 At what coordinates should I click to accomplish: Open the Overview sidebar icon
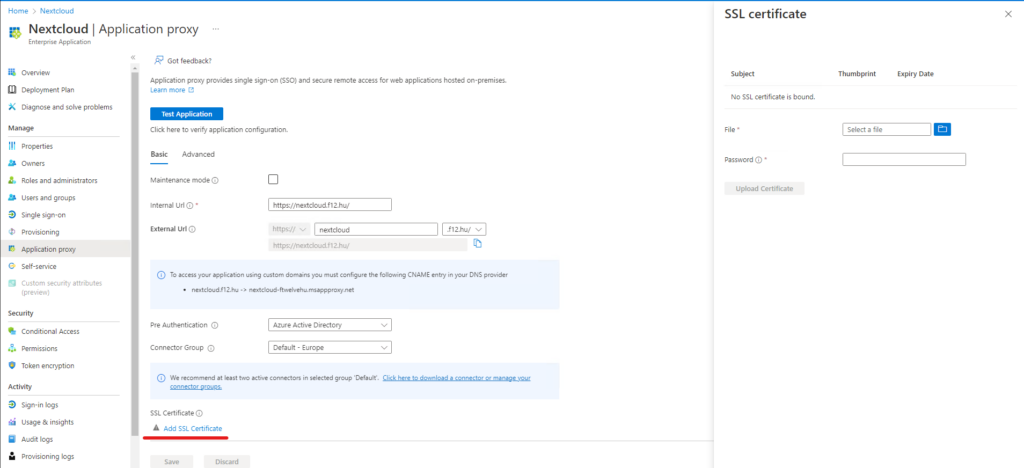click(12, 72)
